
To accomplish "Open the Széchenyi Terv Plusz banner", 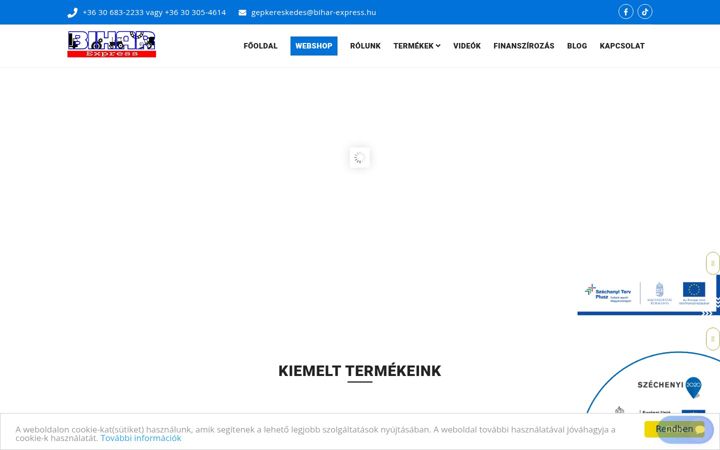I will [x=646, y=297].
